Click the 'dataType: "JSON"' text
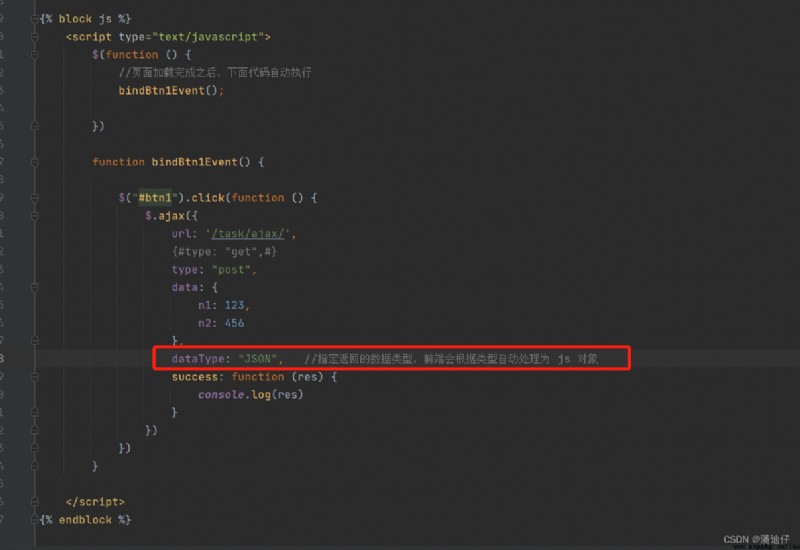Screen dimensions: 800x550 [224, 359]
